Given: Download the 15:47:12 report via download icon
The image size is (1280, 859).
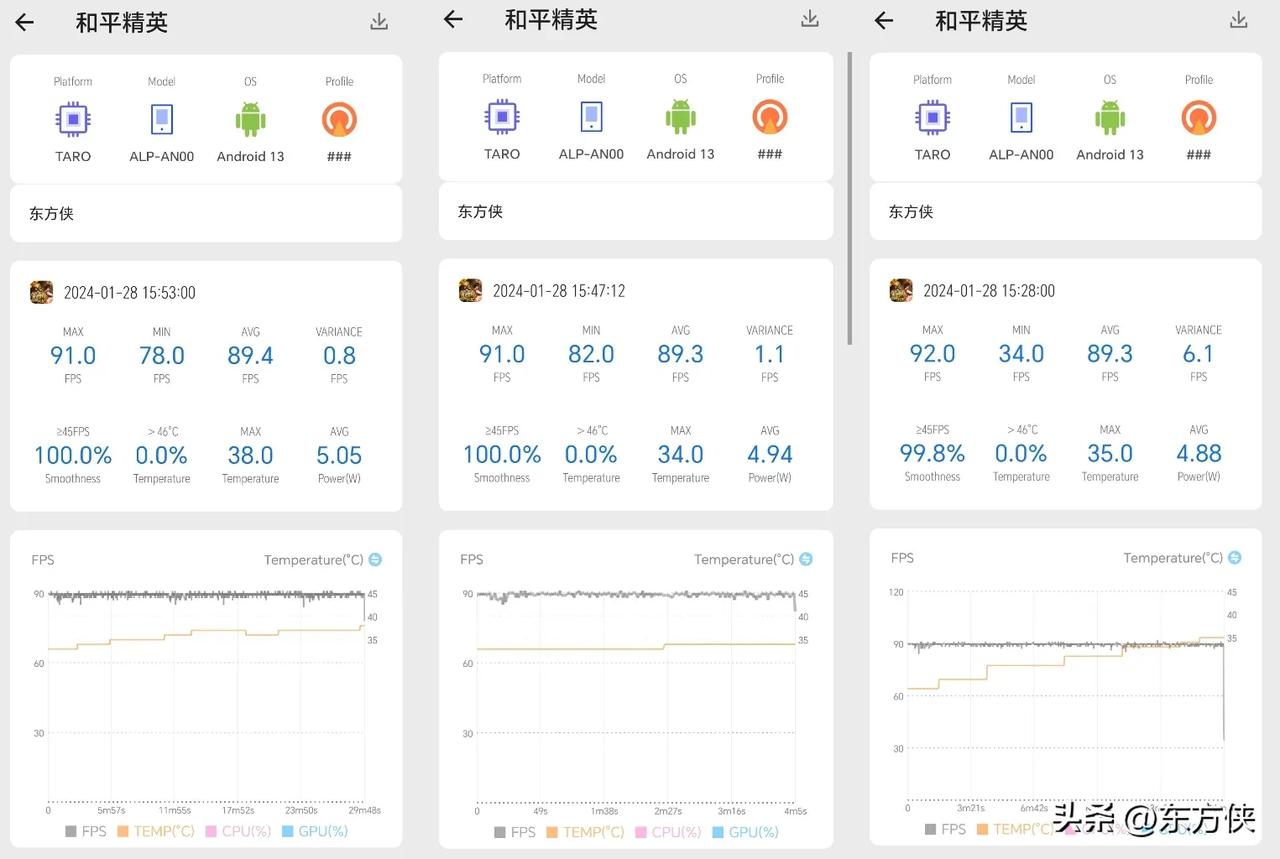Looking at the screenshot, I should (x=810, y=19).
